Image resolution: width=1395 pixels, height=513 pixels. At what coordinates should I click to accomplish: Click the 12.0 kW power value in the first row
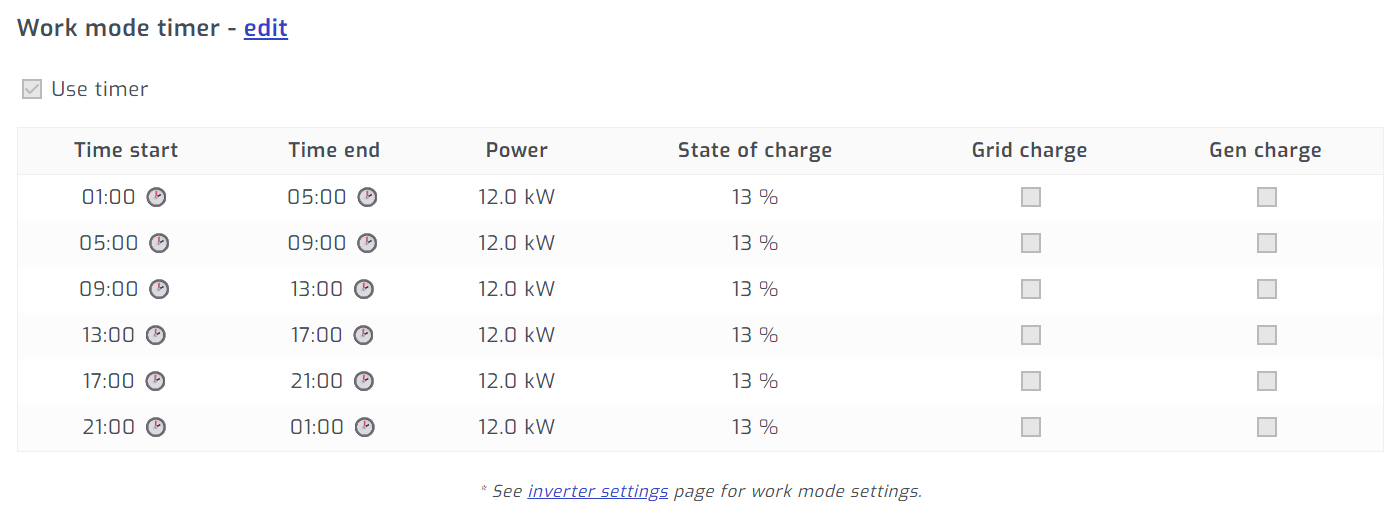click(x=516, y=197)
